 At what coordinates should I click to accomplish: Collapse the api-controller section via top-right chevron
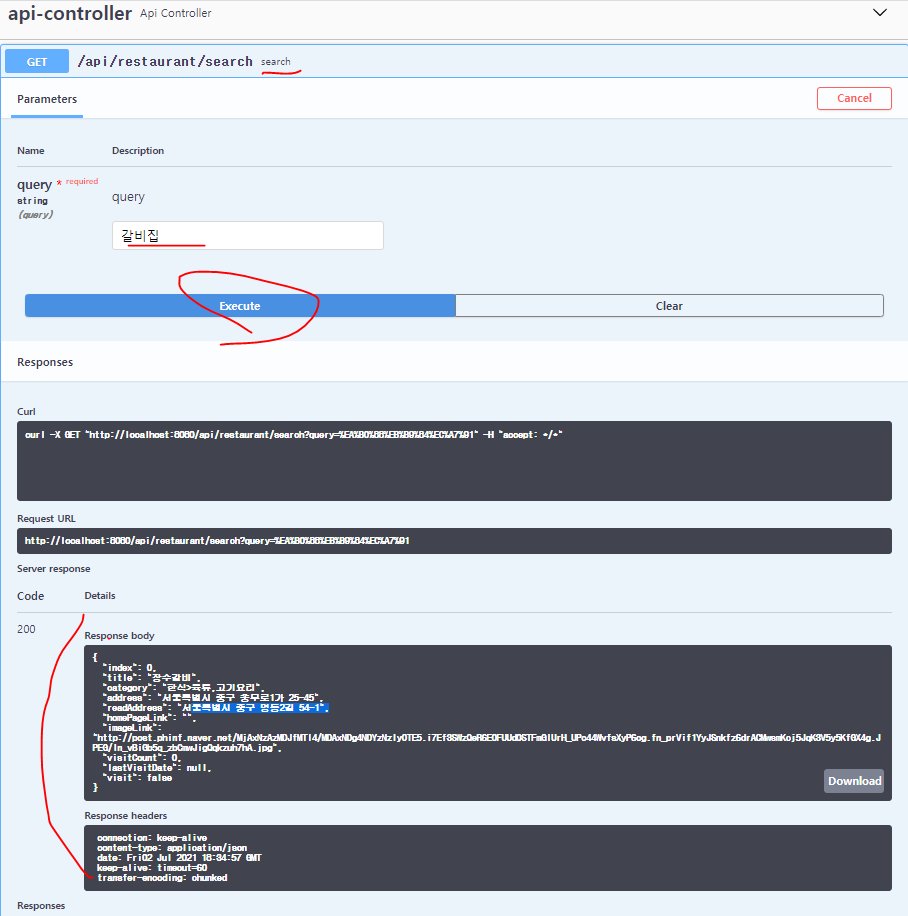(x=879, y=12)
